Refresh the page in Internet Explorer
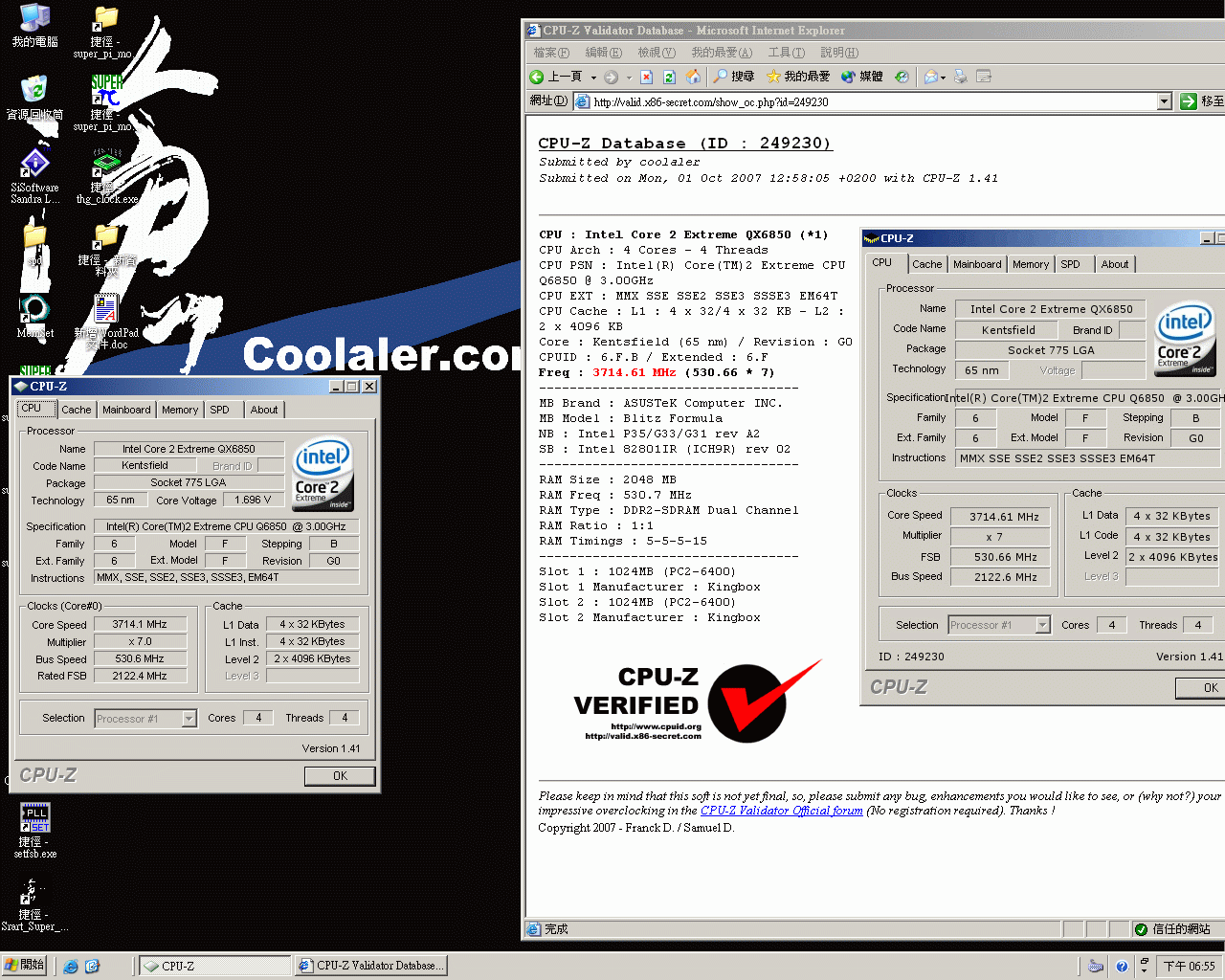The image size is (1225, 980). tap(670, 77)
